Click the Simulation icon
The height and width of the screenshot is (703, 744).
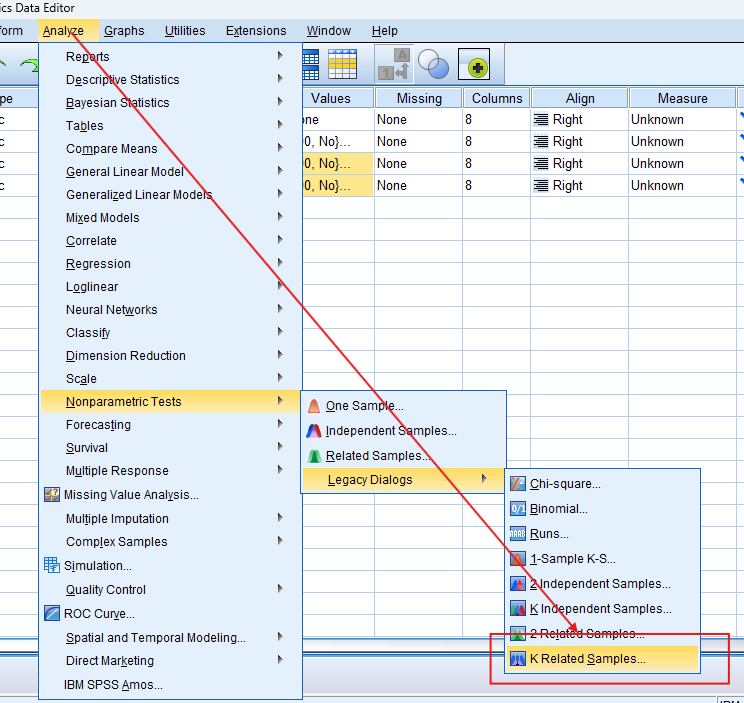[53, 566]
